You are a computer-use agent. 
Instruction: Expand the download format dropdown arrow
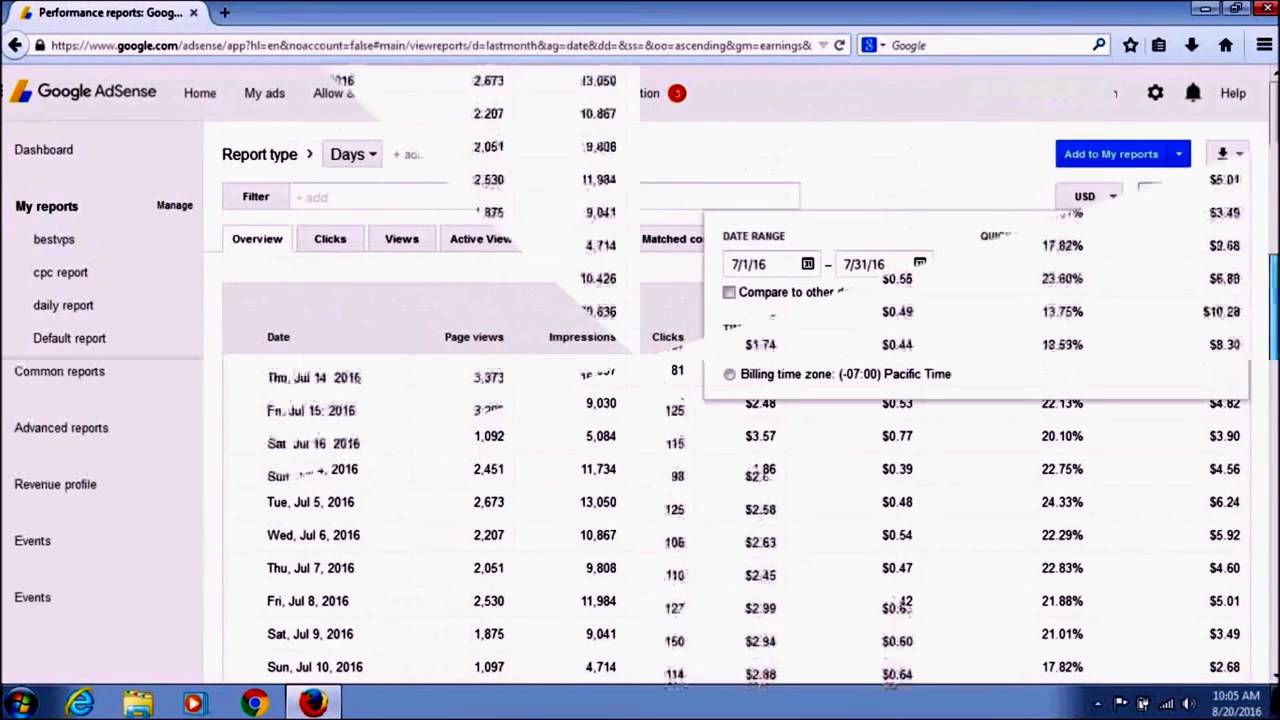(x=1239, y=154)
